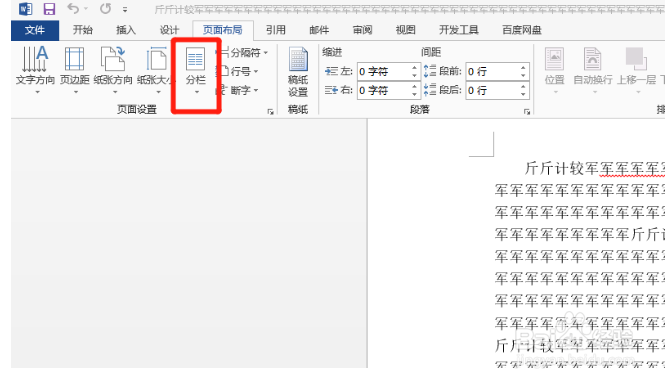The image size is (672, 384).
Task: Open the 百度网盘 tab
Action: 522,30
